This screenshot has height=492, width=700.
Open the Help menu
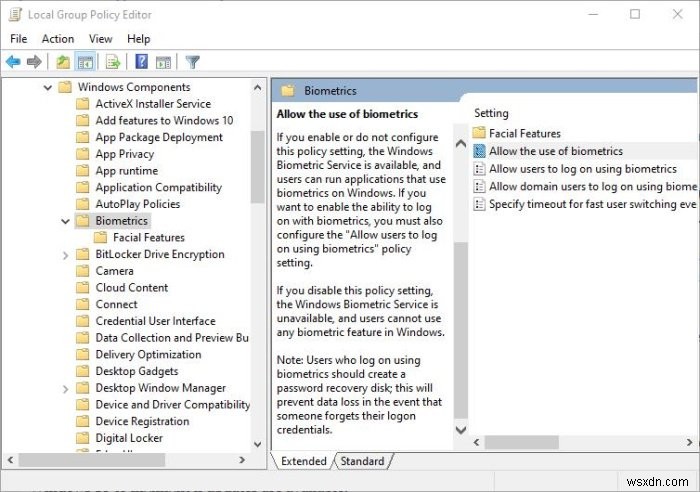(x=138, y=39)
